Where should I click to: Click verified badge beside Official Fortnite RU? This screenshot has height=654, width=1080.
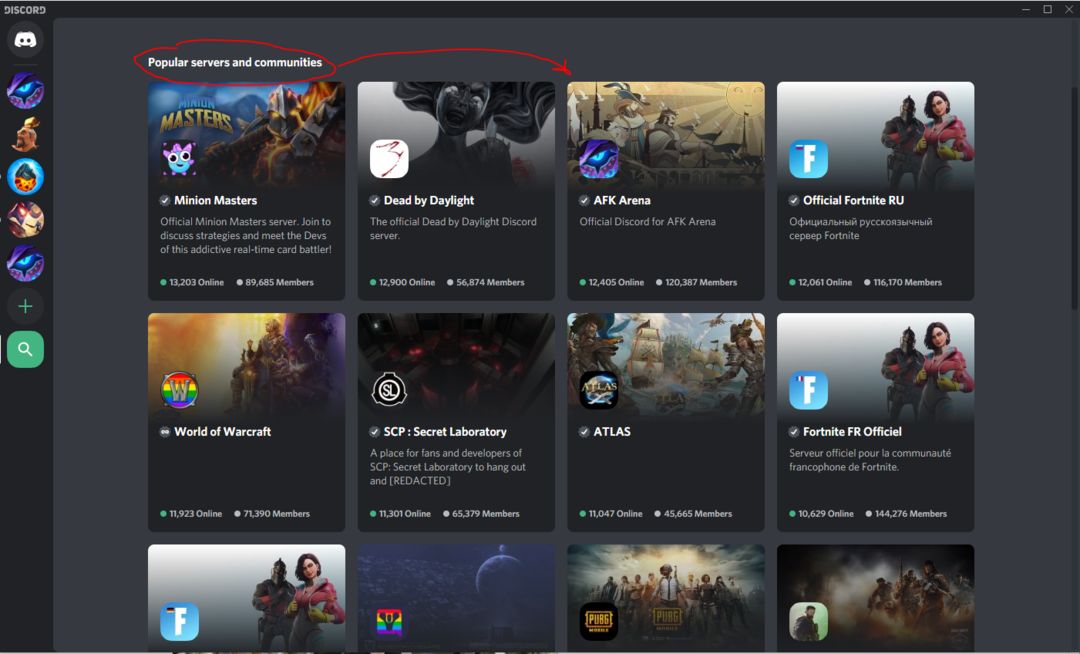(x=794, y=200)
